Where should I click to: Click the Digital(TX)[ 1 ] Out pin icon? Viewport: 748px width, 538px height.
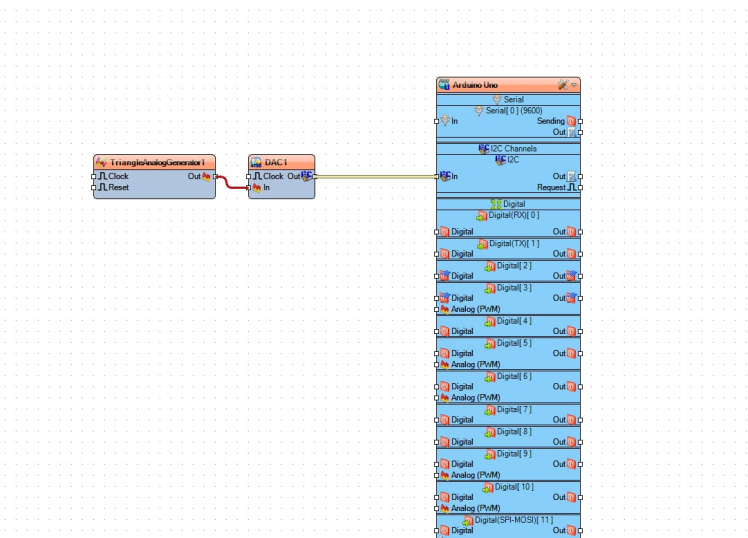(x=571, y=254)
